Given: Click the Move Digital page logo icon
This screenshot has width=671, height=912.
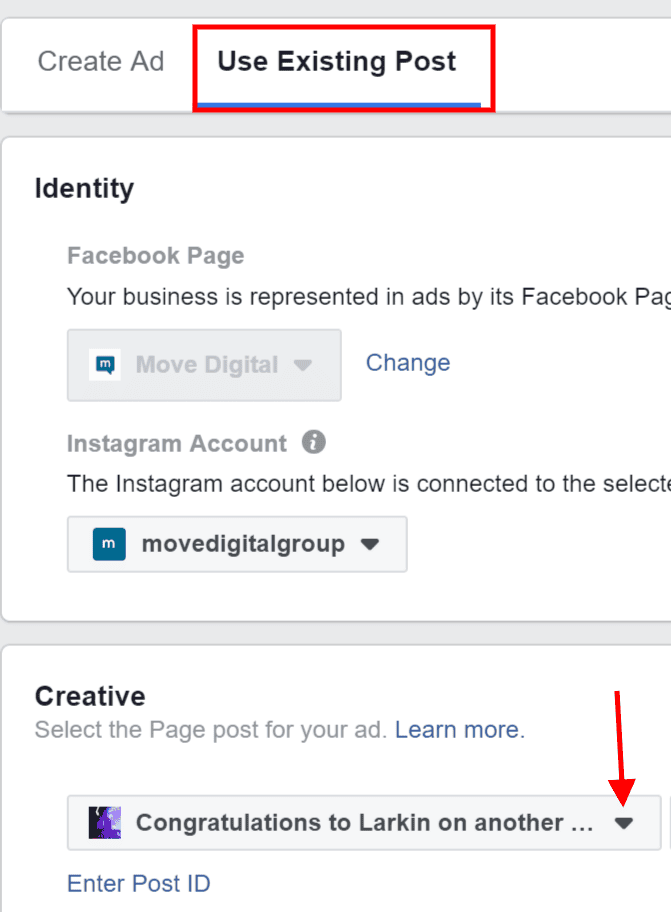Looking at the screenshot, I should (x=105, y=365).
